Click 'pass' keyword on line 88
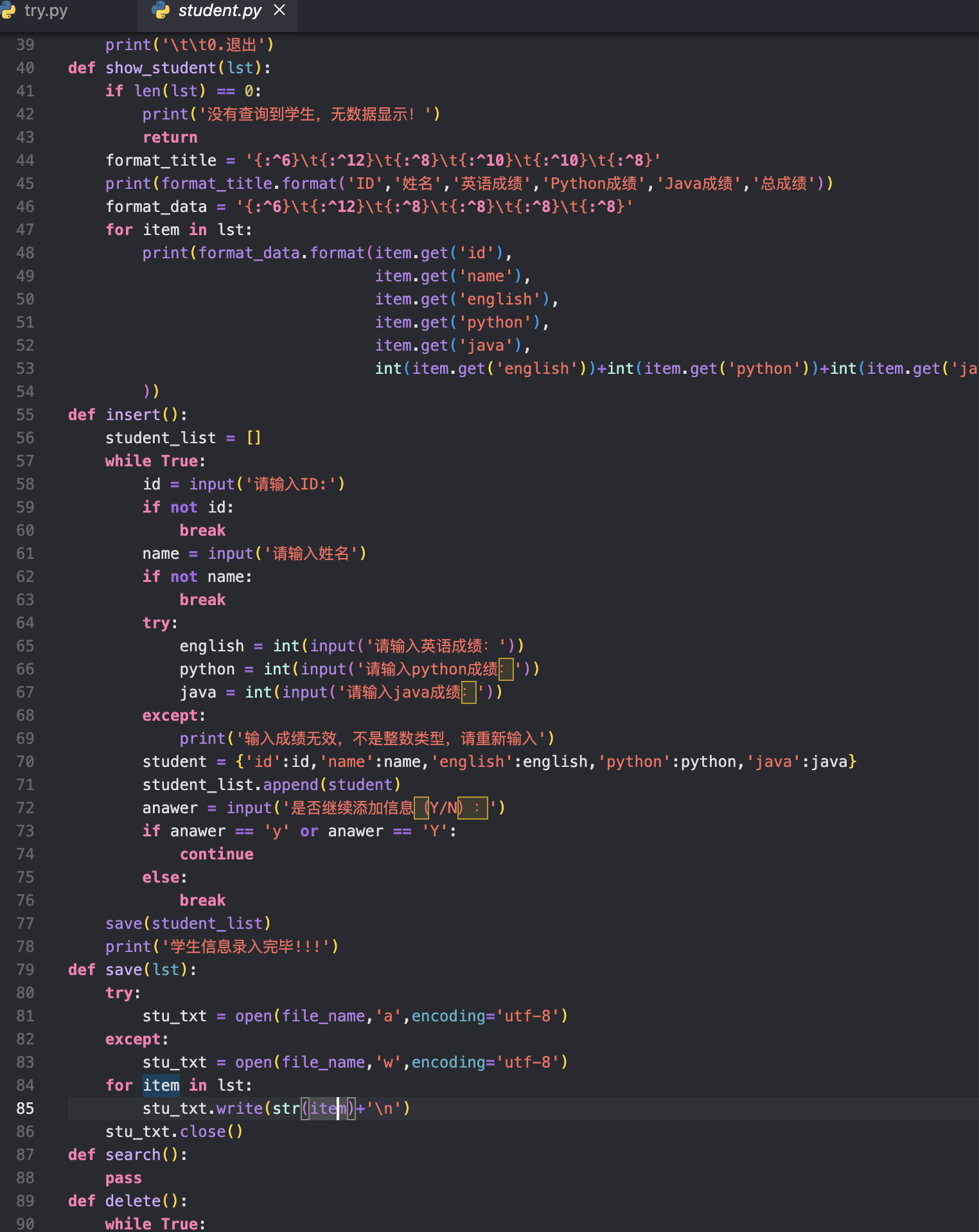Screen dimensions: 979x1232 [x=123, y=1178]
